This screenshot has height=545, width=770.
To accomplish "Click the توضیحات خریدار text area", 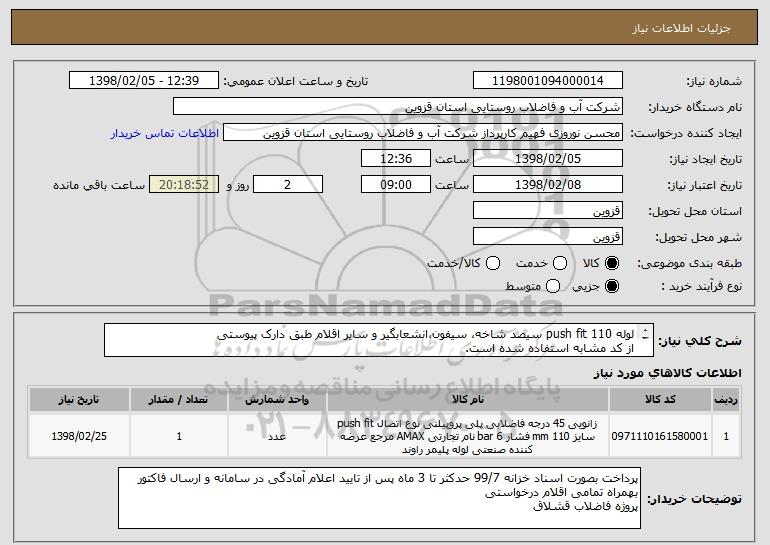I will point(379,498).
